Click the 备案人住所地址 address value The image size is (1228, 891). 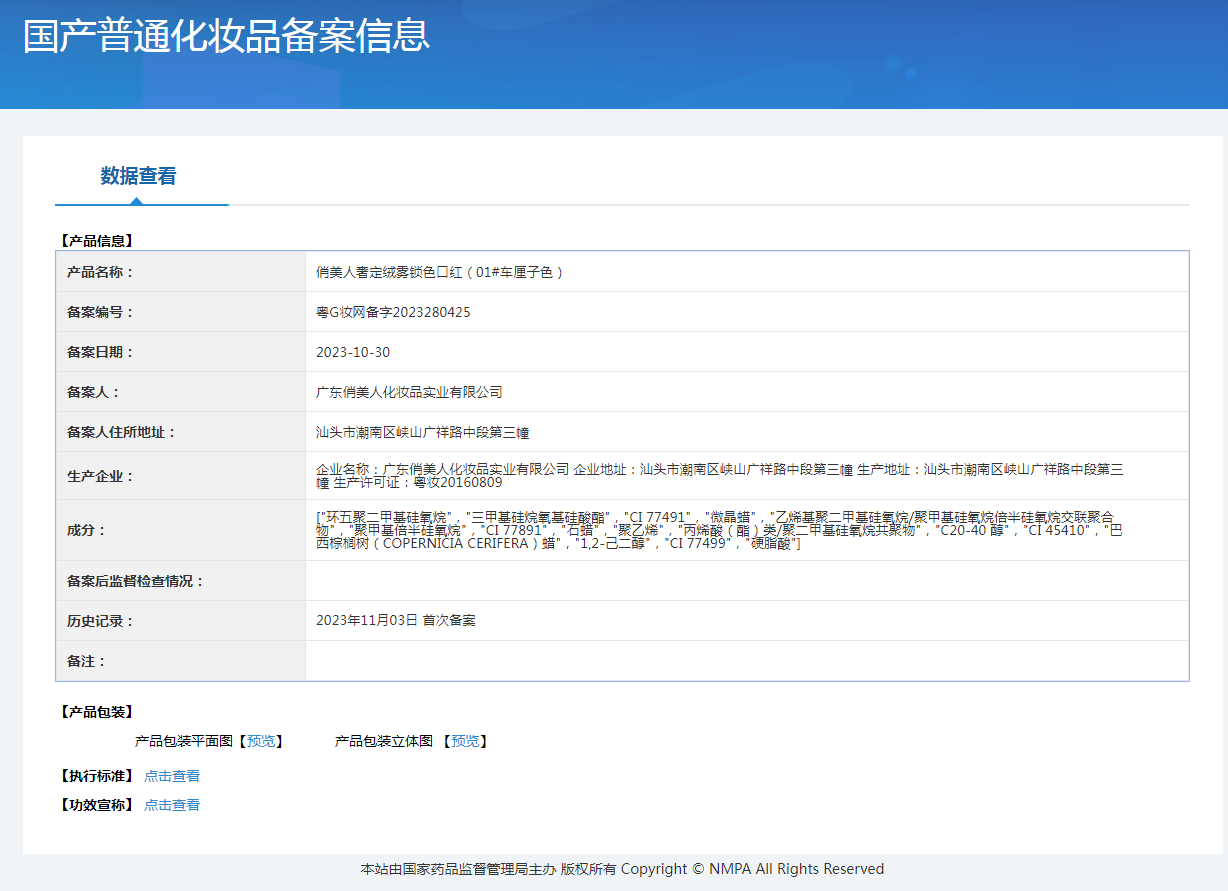click(422, 432)
